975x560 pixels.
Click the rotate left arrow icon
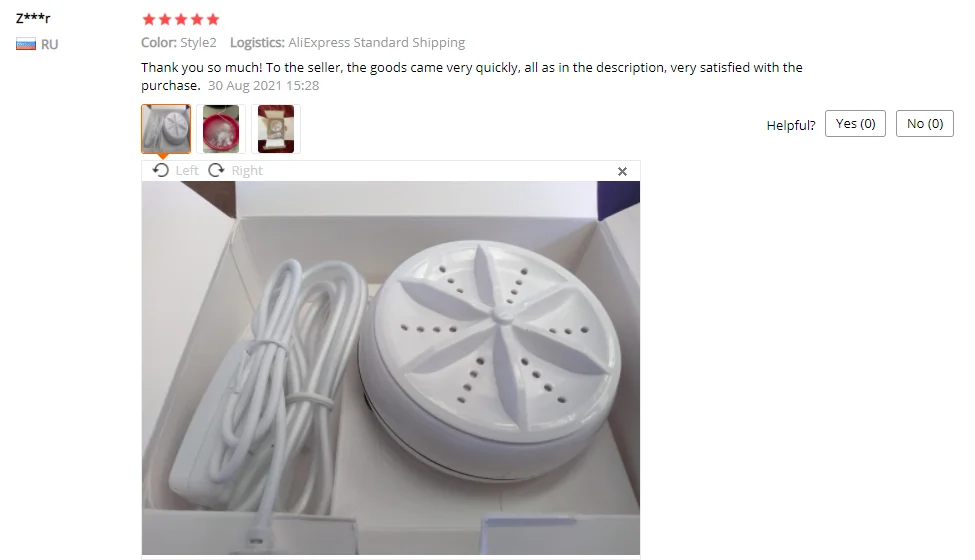pos(160,170)
